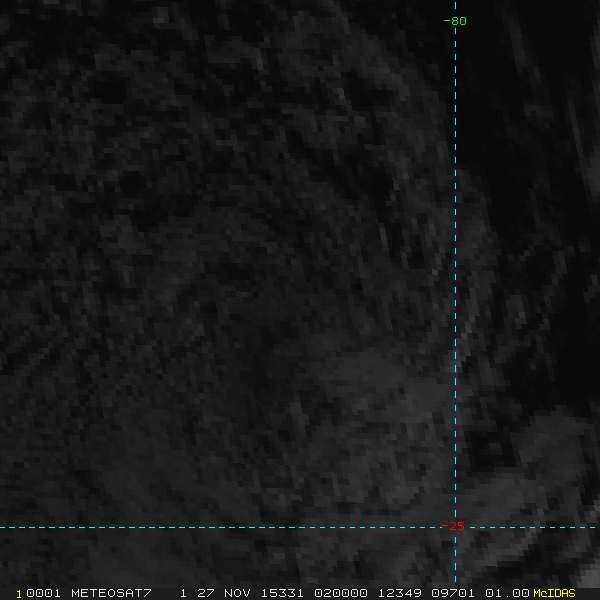Click the red -25 latitude label
The height and width of the screenshot is (600, 600).
(x=453, y=526)
